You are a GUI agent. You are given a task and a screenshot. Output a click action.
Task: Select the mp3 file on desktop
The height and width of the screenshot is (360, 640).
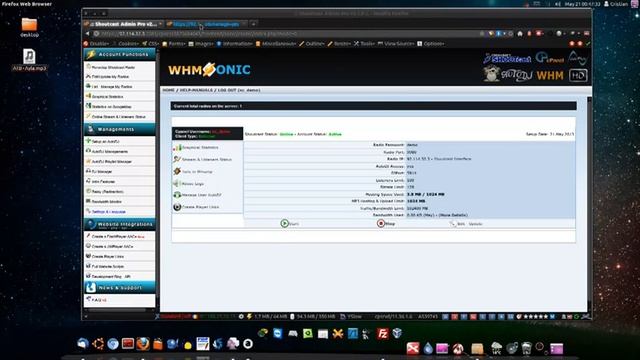29,56
